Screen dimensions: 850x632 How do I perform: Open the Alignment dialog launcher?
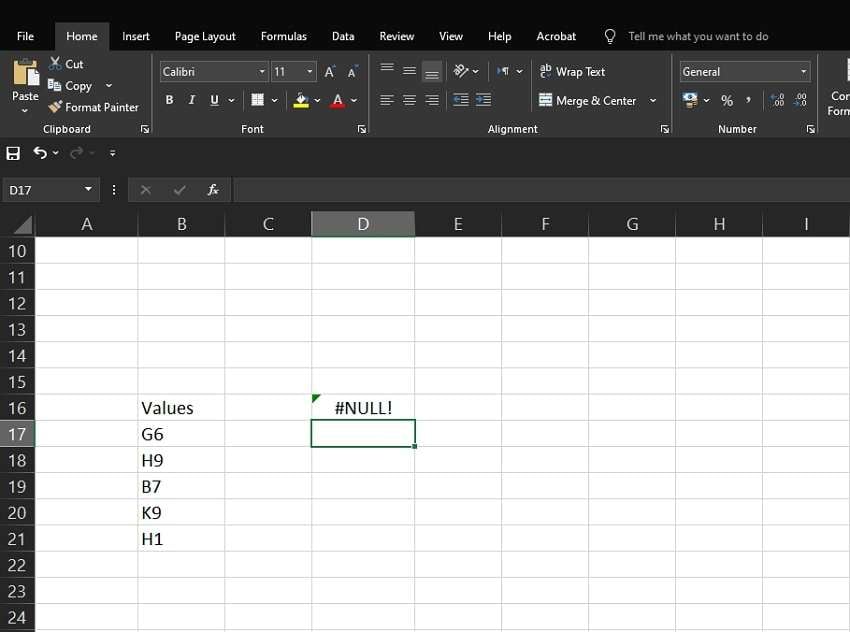click(x=665, y=129)
